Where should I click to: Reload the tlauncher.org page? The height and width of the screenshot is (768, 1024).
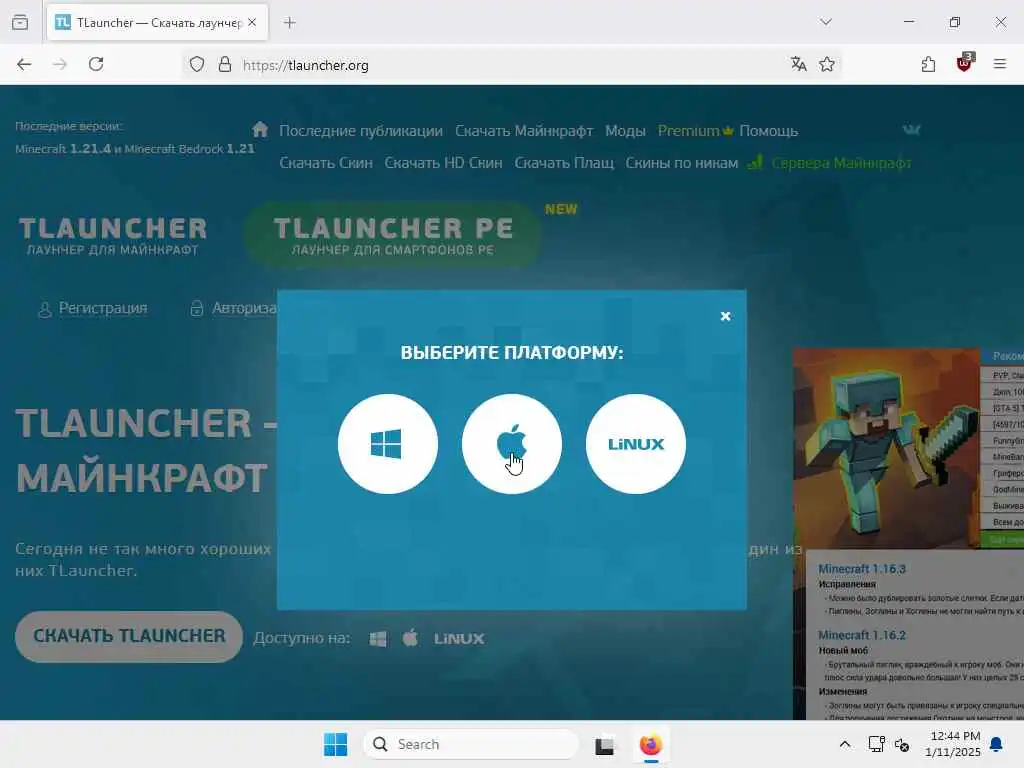click(96, 64)
